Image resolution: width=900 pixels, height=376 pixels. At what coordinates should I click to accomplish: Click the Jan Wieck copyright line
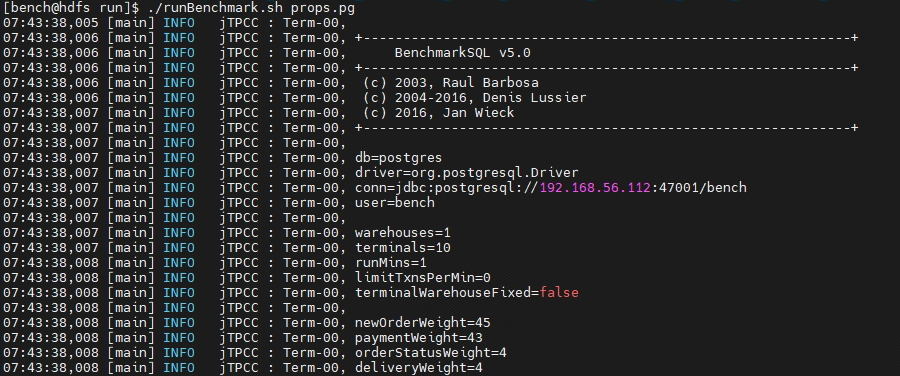pos(439,113)
